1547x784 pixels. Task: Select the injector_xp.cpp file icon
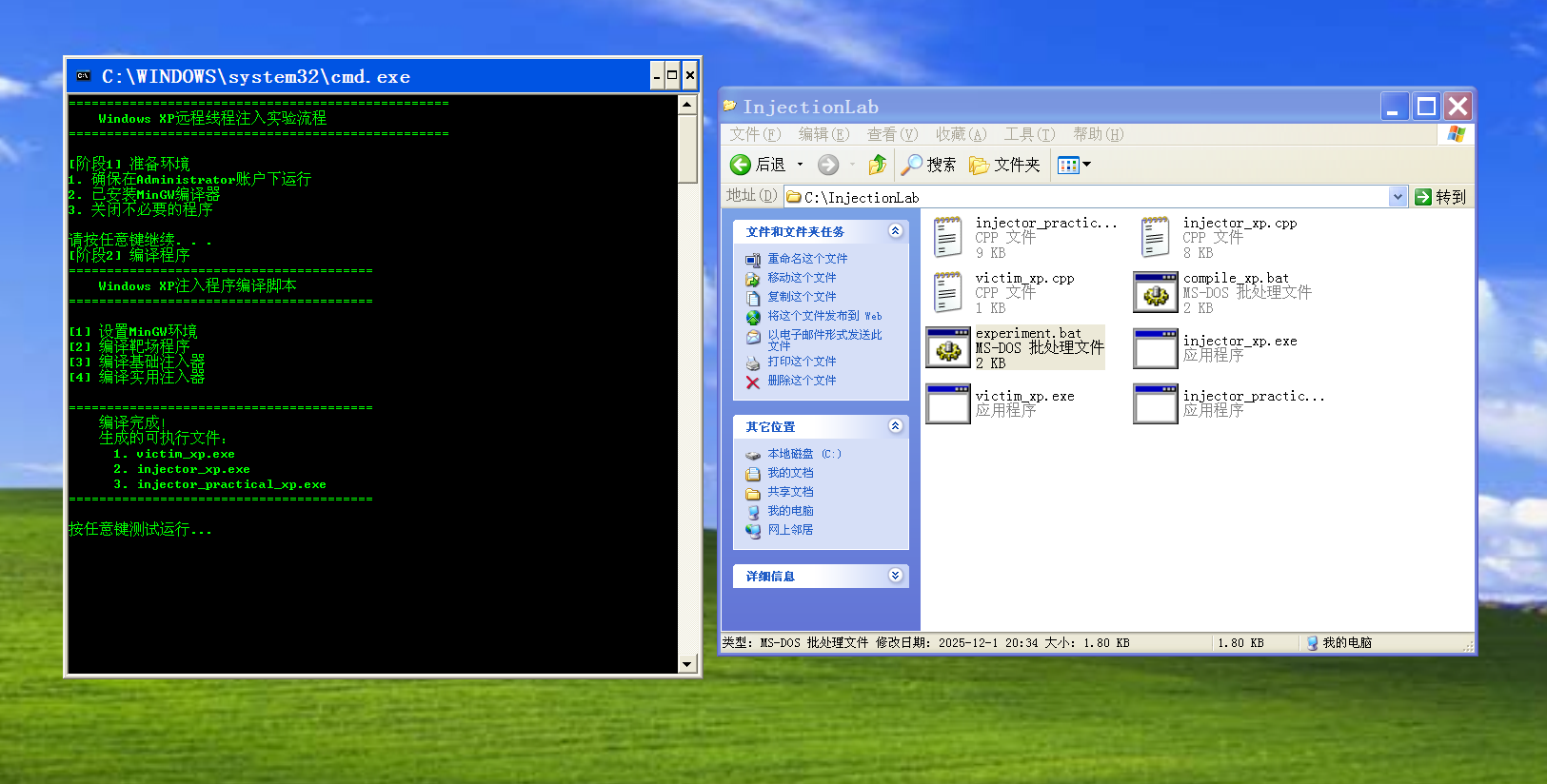coord(1155,237)
